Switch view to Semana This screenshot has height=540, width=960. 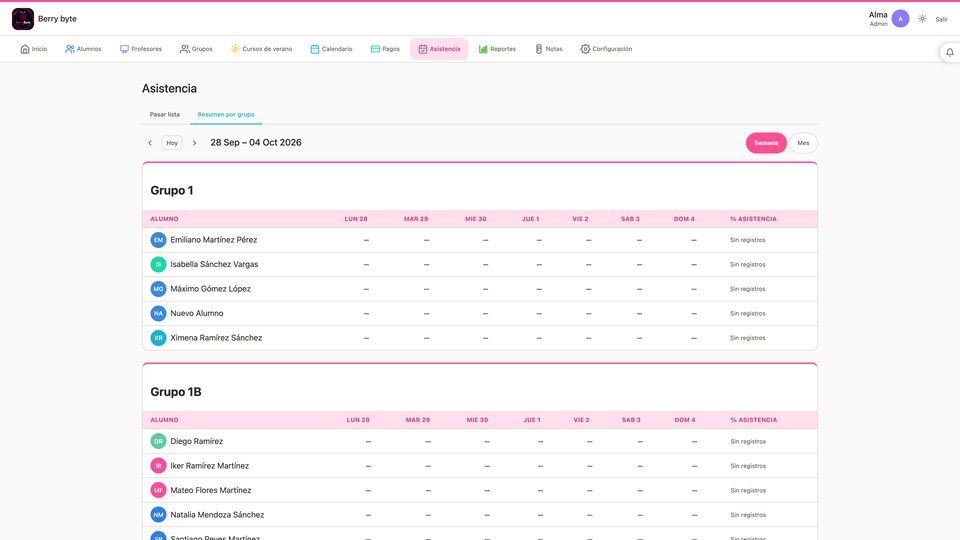pos(766,143)
